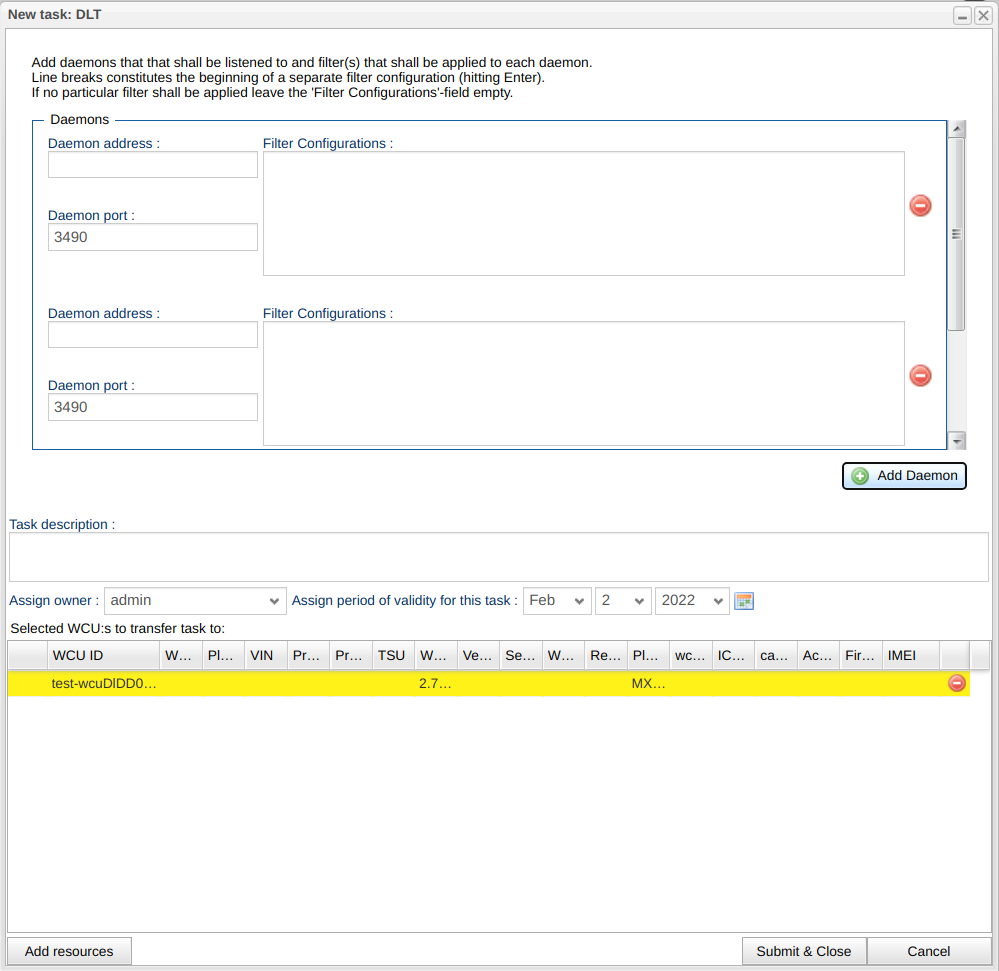
Task: Remove test-wcu row from selected WCUs
Action: point(956,683)
